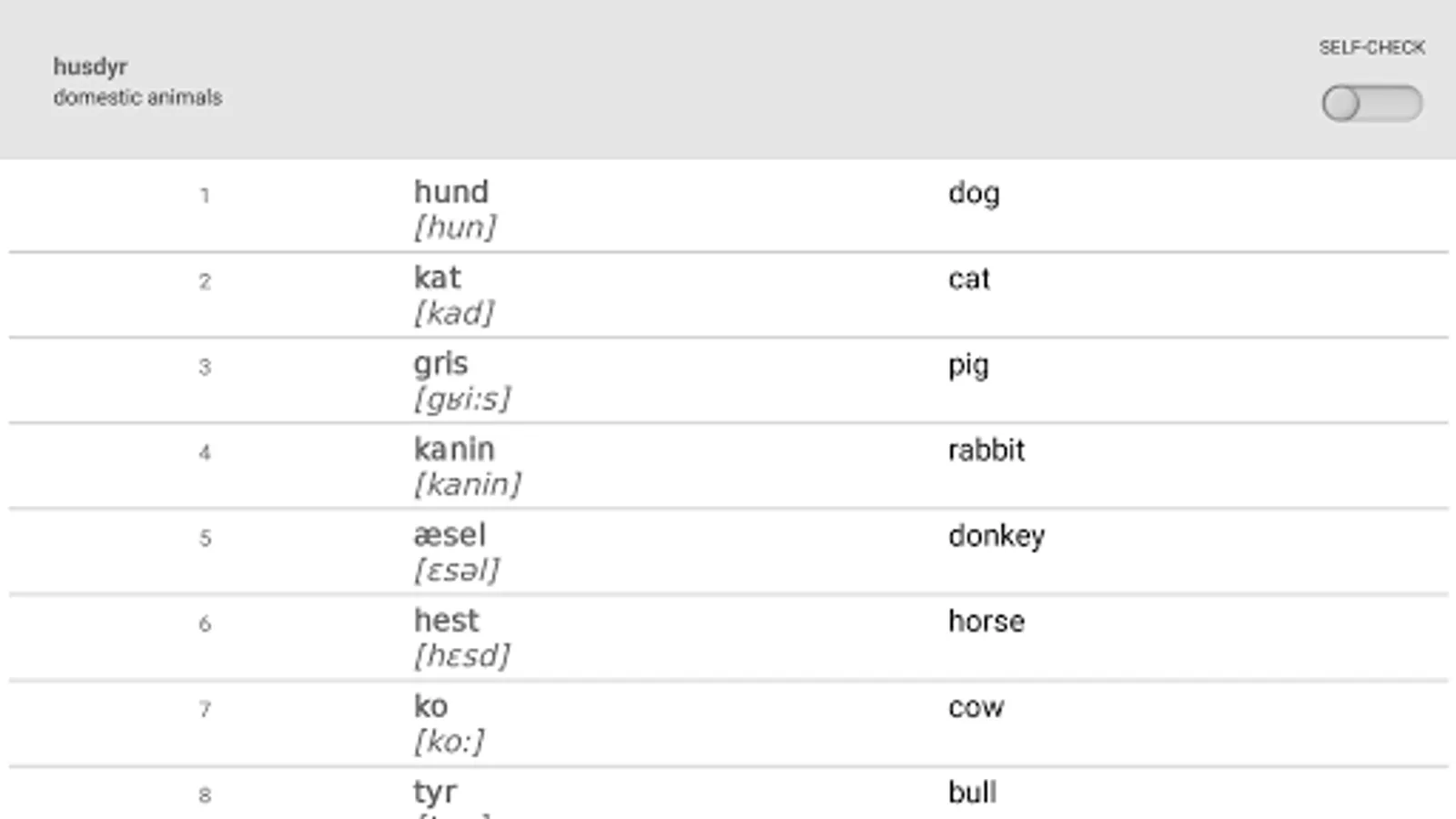Click the English translation 'rabbit'
Screen dimensions: 1456x819
pyautogui.click(x=986, y=450)
